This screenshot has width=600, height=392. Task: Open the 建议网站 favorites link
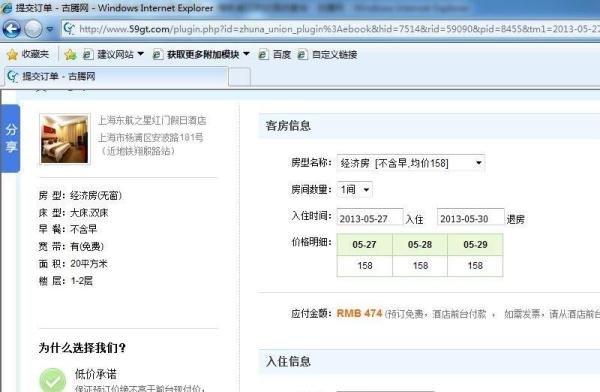pos(109,55)
